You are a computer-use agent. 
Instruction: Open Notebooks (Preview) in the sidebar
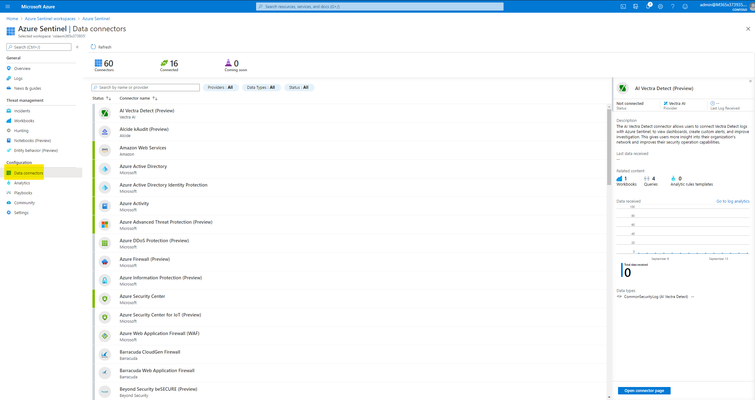pyautogui.click(x=32, y=141)
